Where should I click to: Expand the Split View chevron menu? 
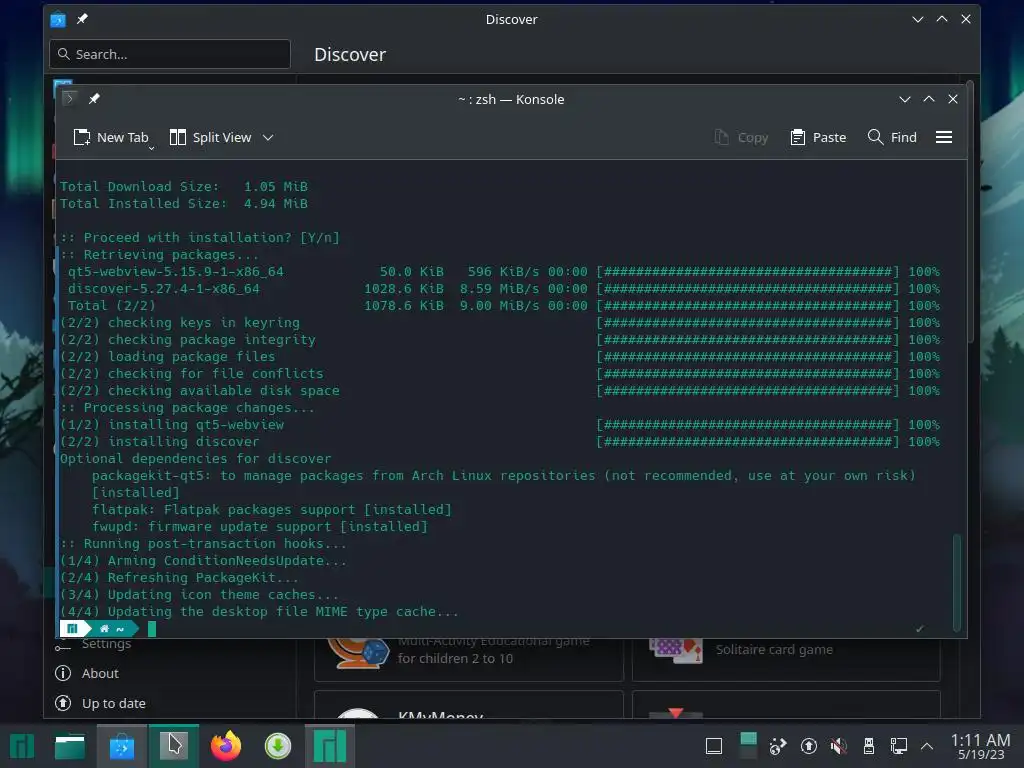(268, 137)
